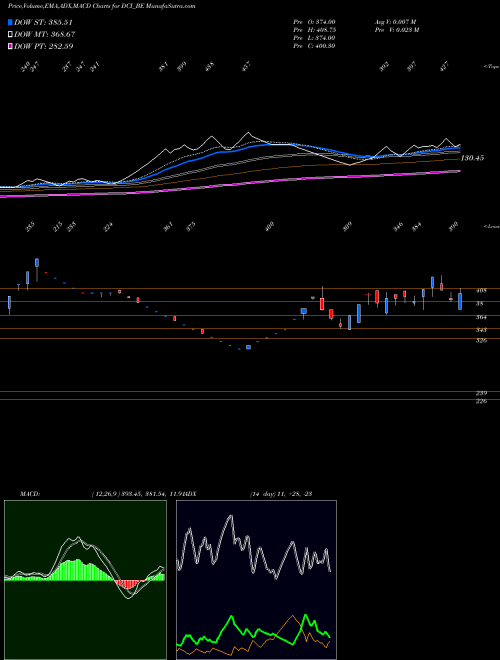Click the magenta DOW PT legend swatch
Viewport: 500px width, 660px height.
10,46
